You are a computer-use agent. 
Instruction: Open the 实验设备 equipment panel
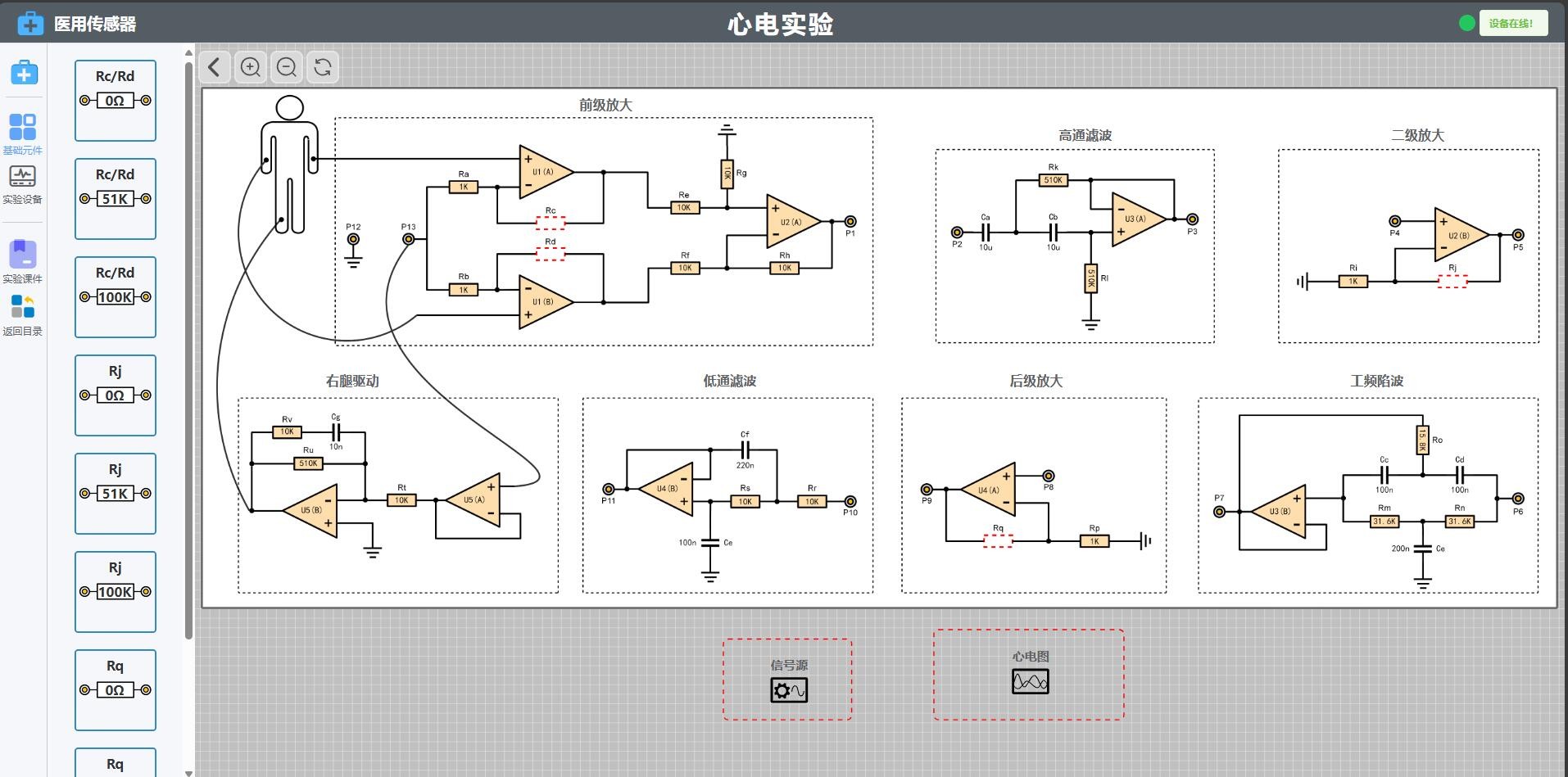coord(22,184)
